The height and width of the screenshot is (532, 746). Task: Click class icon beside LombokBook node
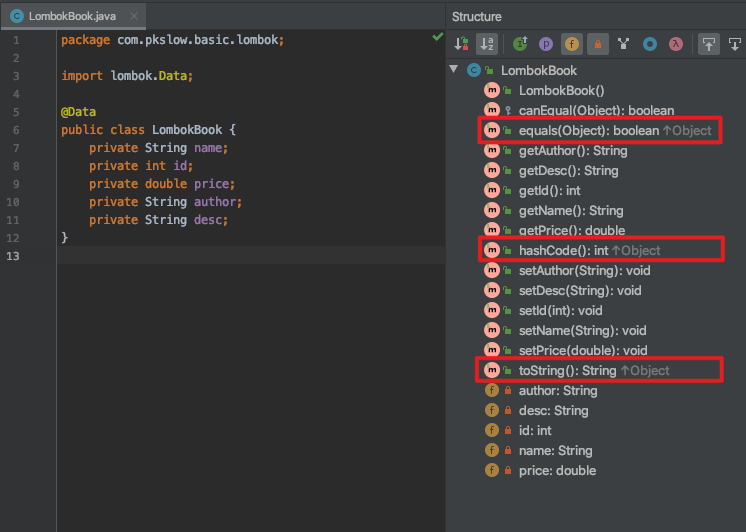[x=473, y=70]
